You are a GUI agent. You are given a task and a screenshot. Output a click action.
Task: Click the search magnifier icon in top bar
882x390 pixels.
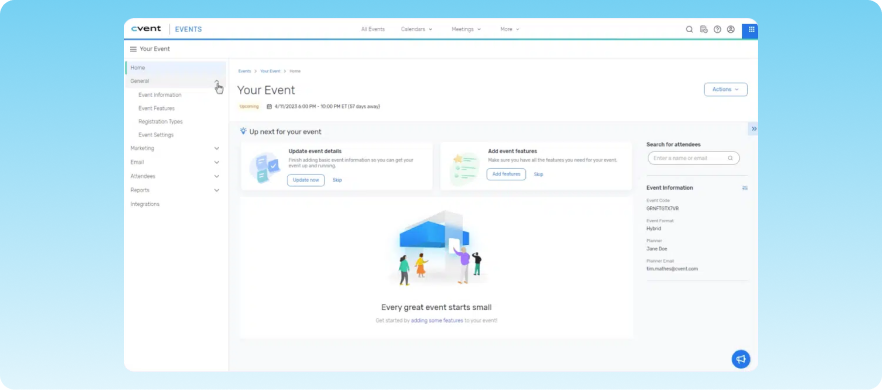pyautogui.click(x=689, y=29)
